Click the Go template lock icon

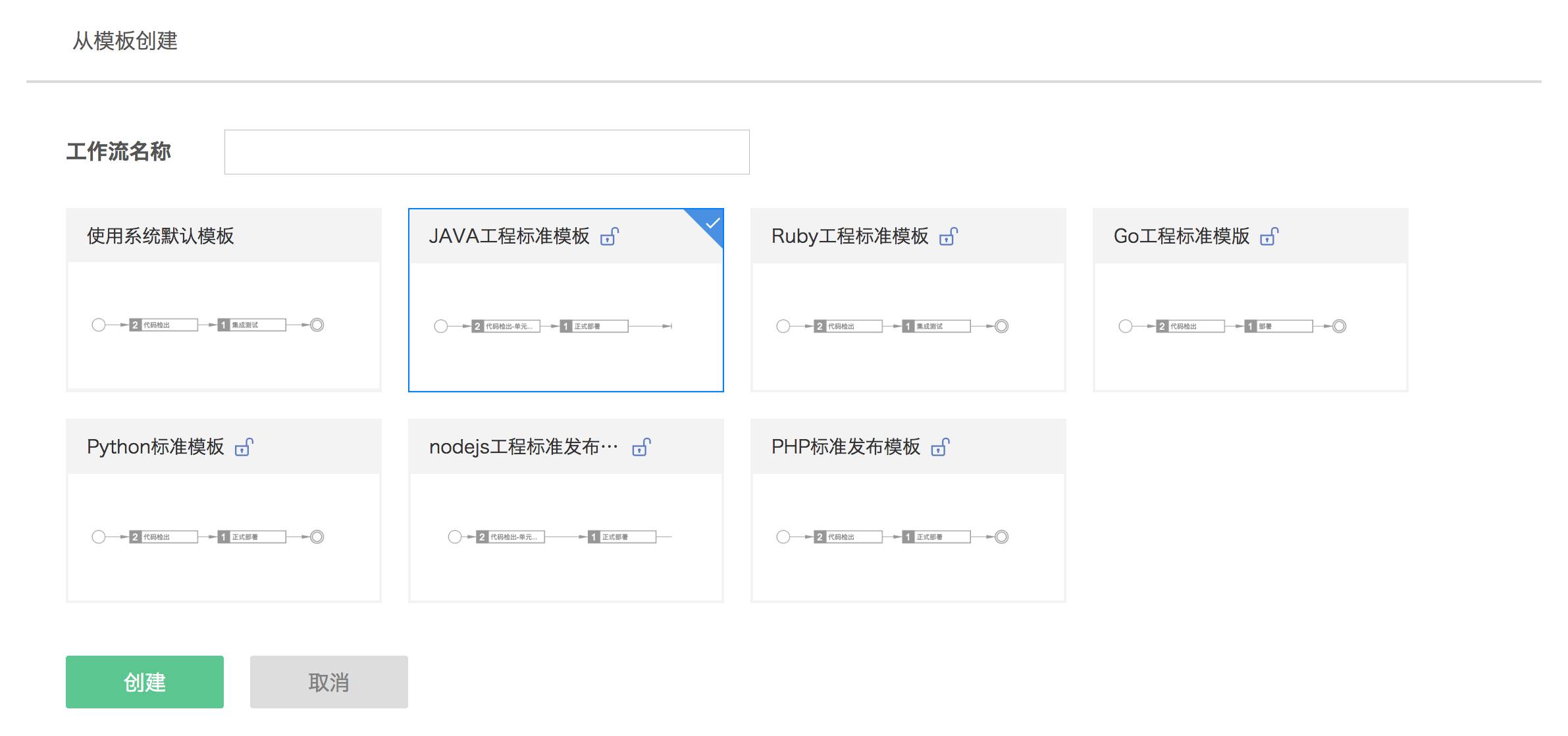(1269, 236)
